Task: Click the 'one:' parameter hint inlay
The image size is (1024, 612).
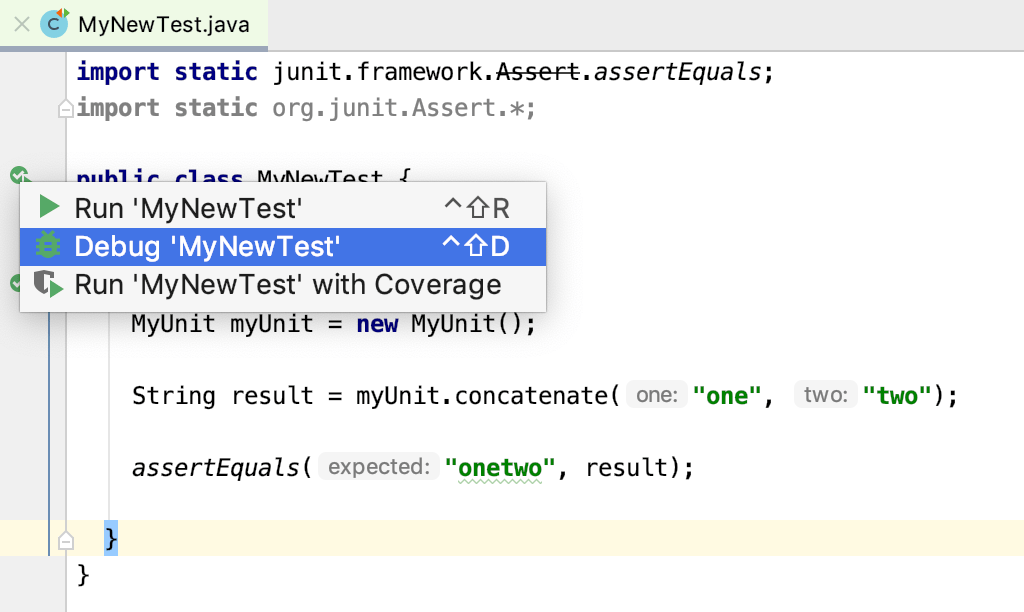Action: pyautogui.click(x=656, y=394)
